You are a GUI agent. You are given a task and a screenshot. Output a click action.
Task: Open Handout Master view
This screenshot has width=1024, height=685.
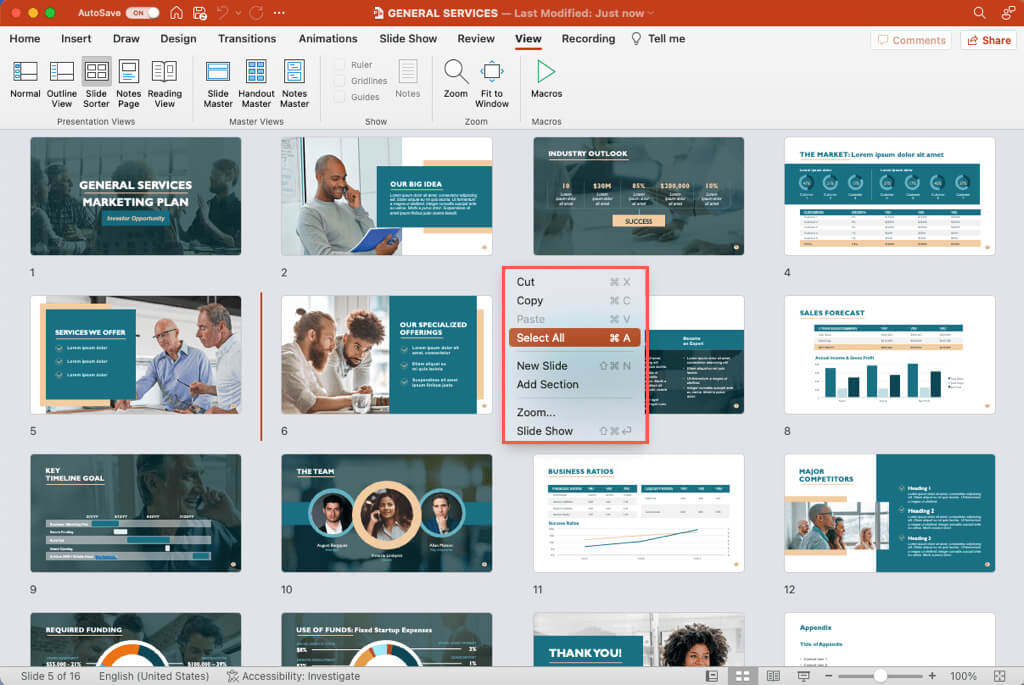coord(256,84)
